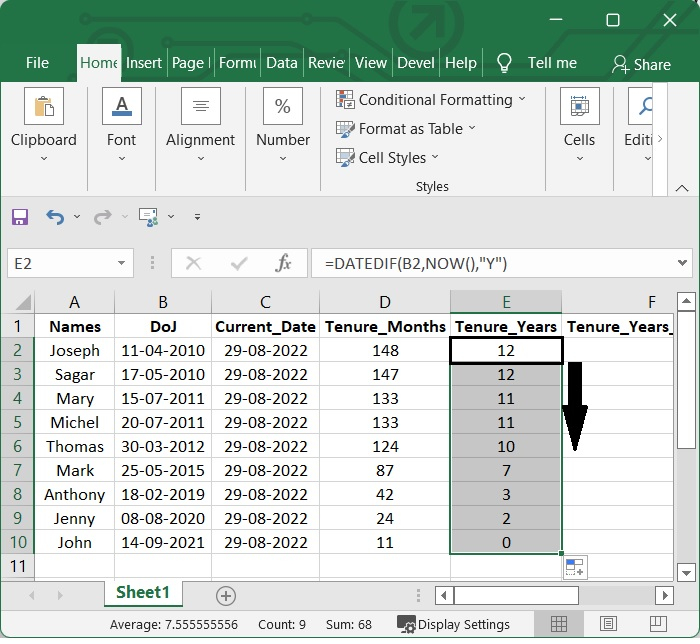Click the Undo arrow icon
700x644 pixels.
pos(55,217)
